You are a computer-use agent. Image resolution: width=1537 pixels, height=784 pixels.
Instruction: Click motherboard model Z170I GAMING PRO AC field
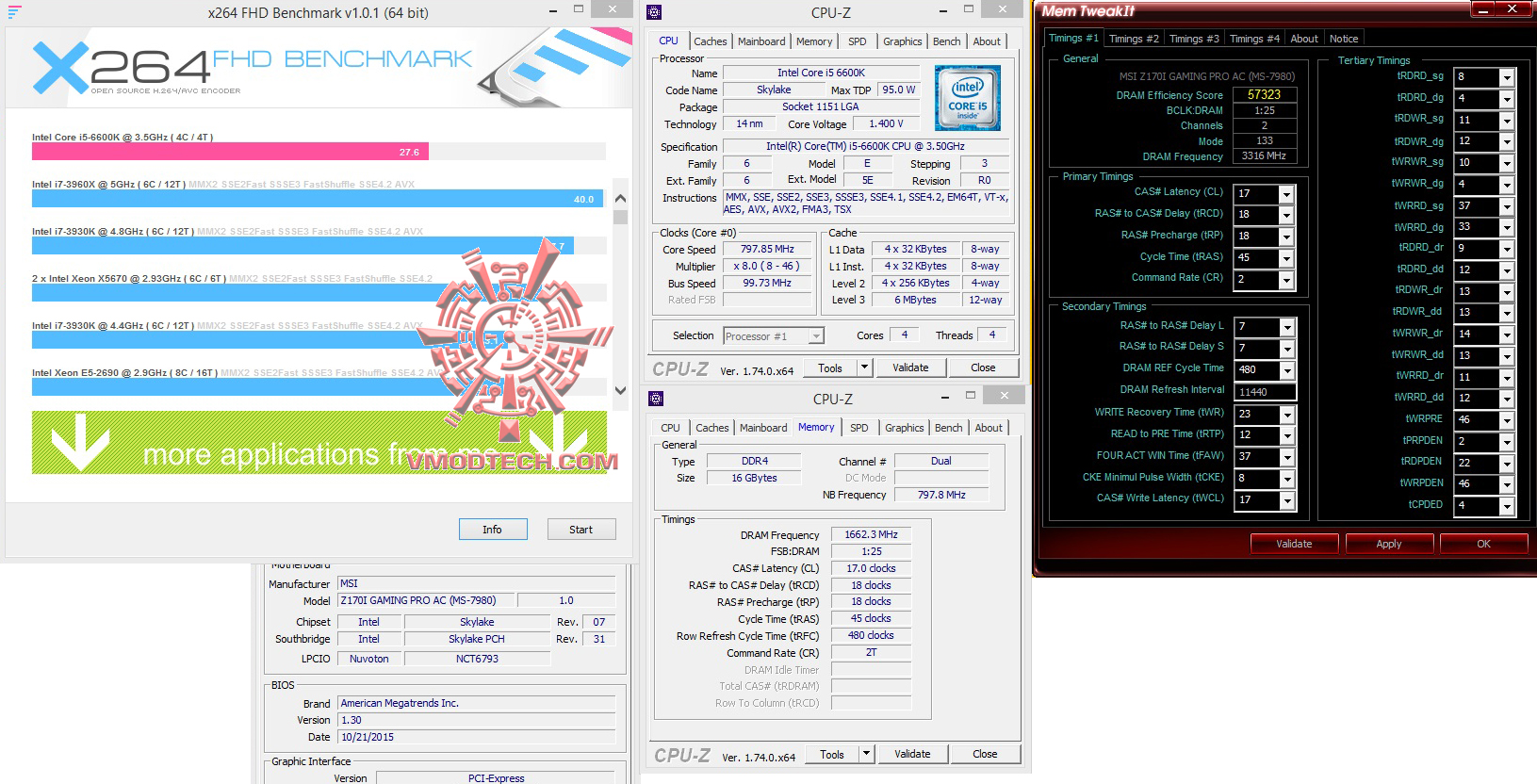pyautogui.click(x=425, y=600)
